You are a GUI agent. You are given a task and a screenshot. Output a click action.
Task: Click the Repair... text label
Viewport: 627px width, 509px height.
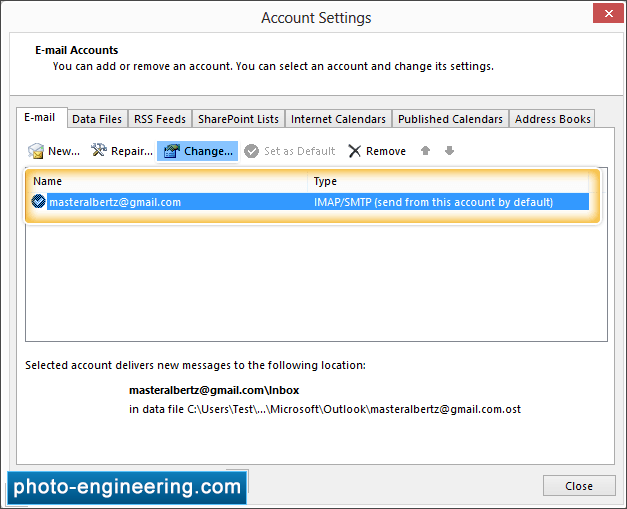pos(132,151)
